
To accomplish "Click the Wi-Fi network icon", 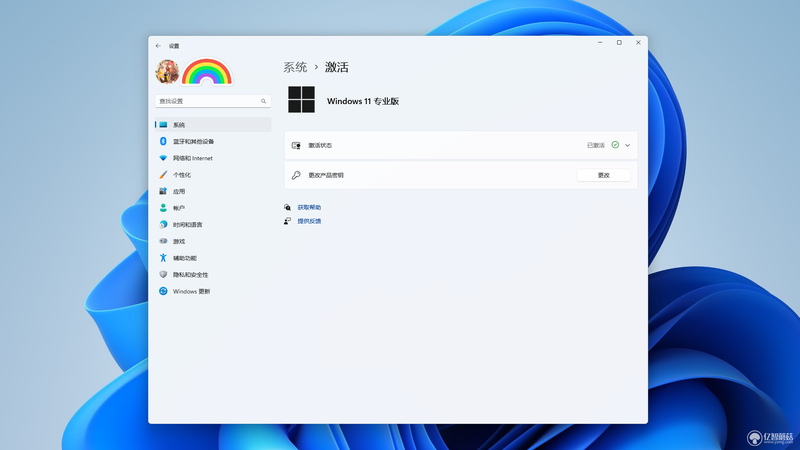I will 163,158.
